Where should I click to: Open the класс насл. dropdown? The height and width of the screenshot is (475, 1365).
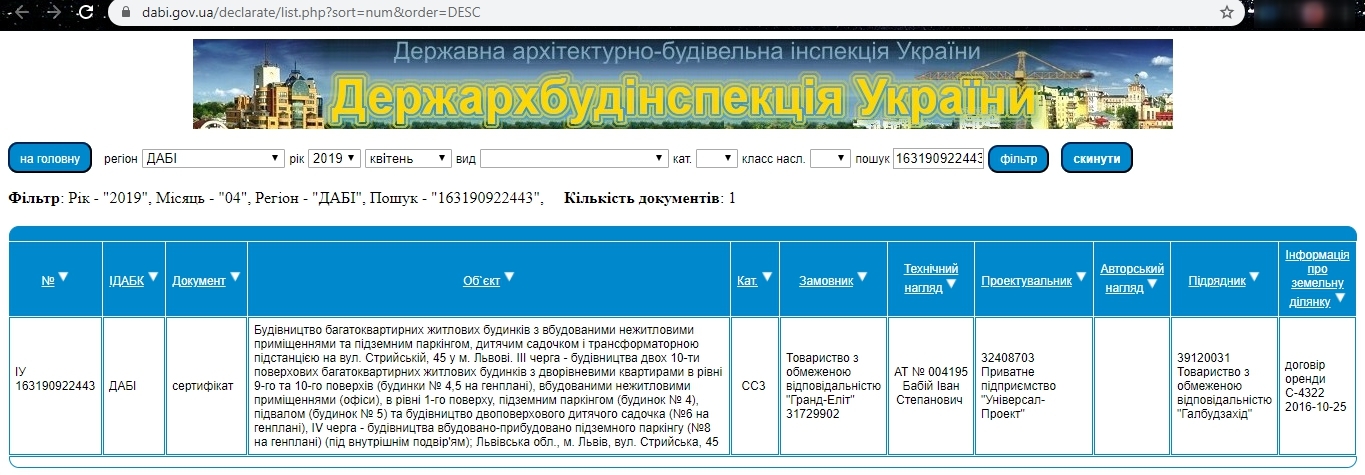click(830, 158)
